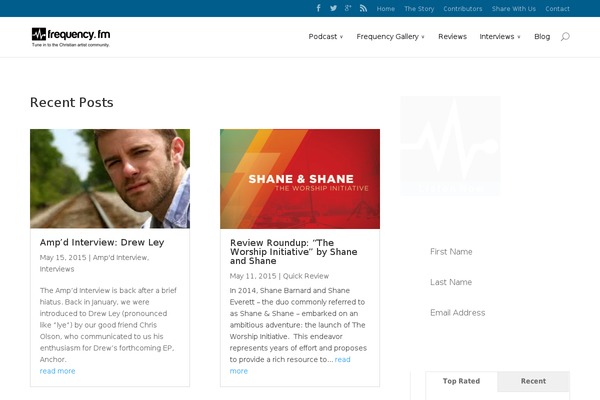The height and width of the screenshot is (400, 600).
Task: Open the Shane & Shane banner image
Action: click(x=300, y=179)
